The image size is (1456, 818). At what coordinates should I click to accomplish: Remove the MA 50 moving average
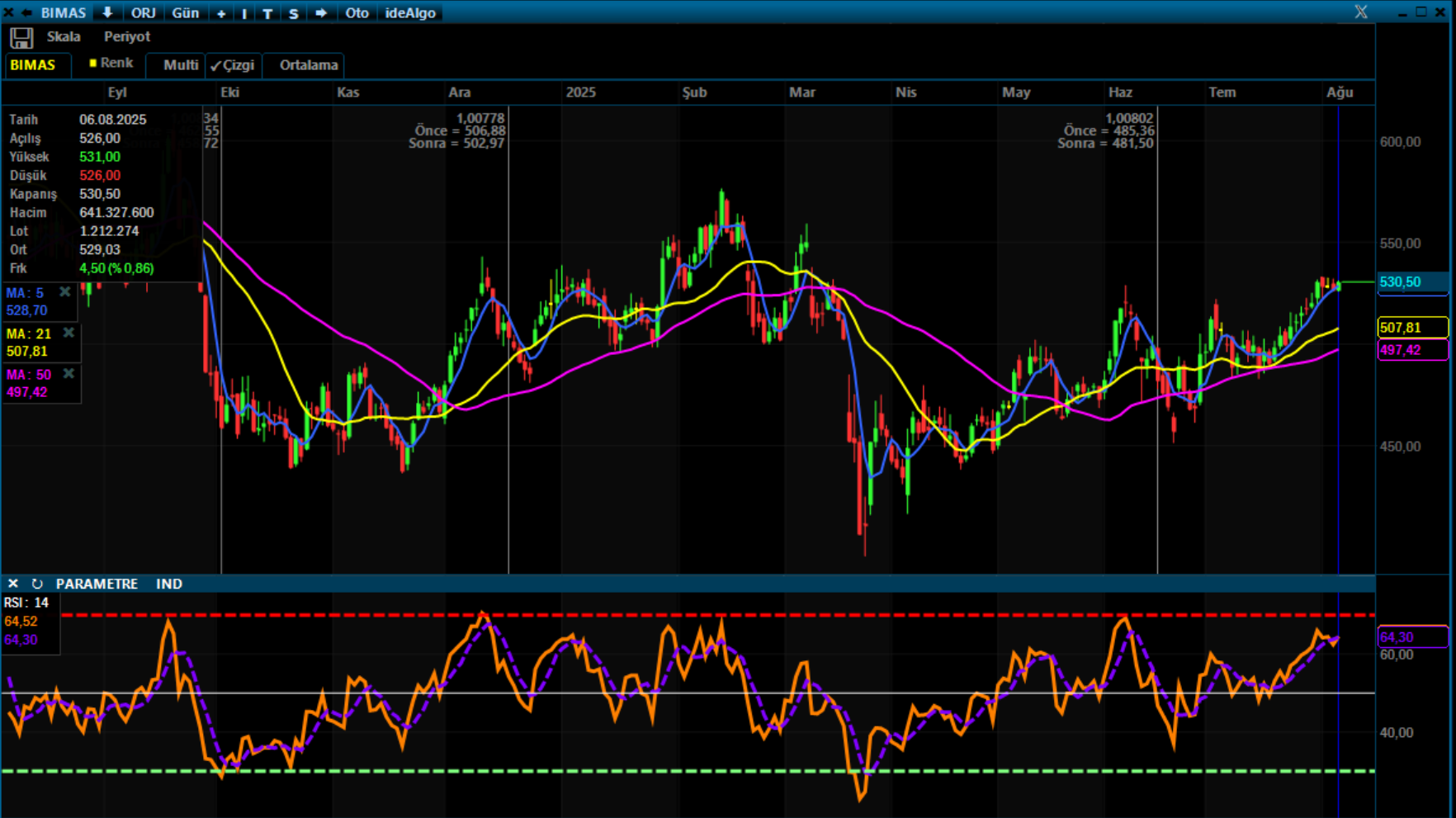pos(69,374)
